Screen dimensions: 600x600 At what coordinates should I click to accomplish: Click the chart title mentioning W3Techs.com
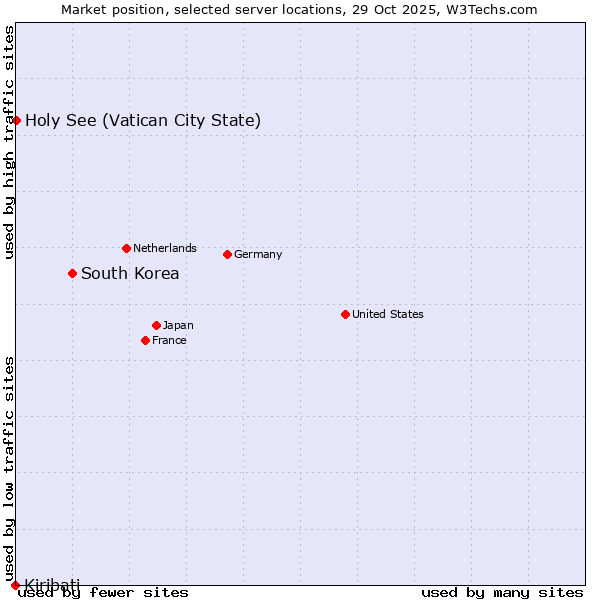pyautogui.click(x=299, y=9)
